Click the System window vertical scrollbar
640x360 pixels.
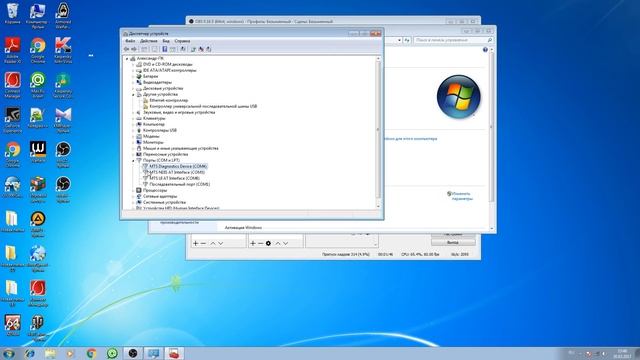coord(491,127)
